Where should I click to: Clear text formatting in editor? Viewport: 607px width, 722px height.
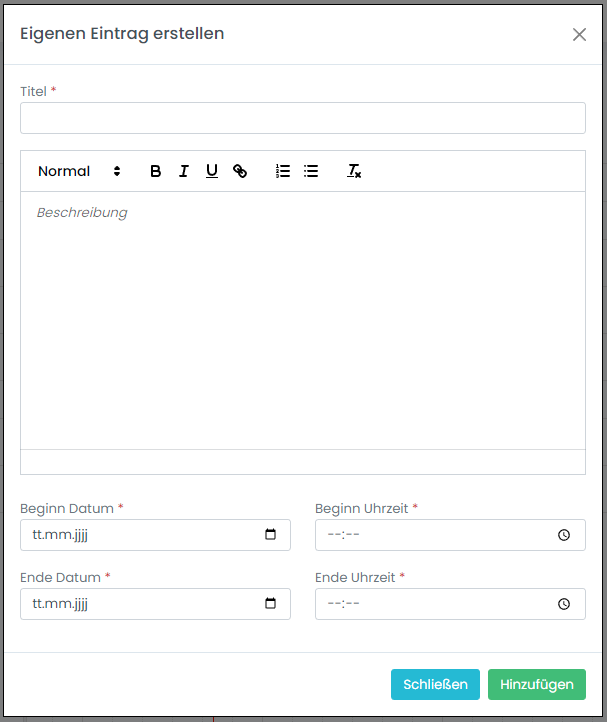(x=354, y=171)
